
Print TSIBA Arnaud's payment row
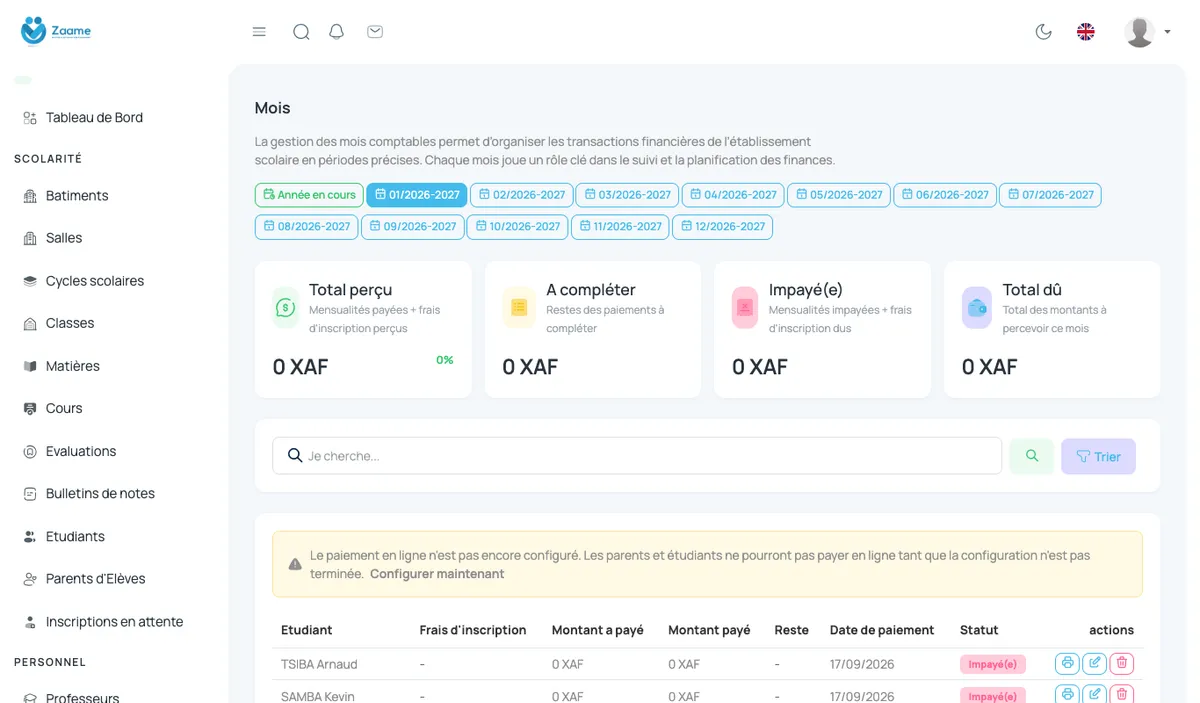click(1067, 663)
